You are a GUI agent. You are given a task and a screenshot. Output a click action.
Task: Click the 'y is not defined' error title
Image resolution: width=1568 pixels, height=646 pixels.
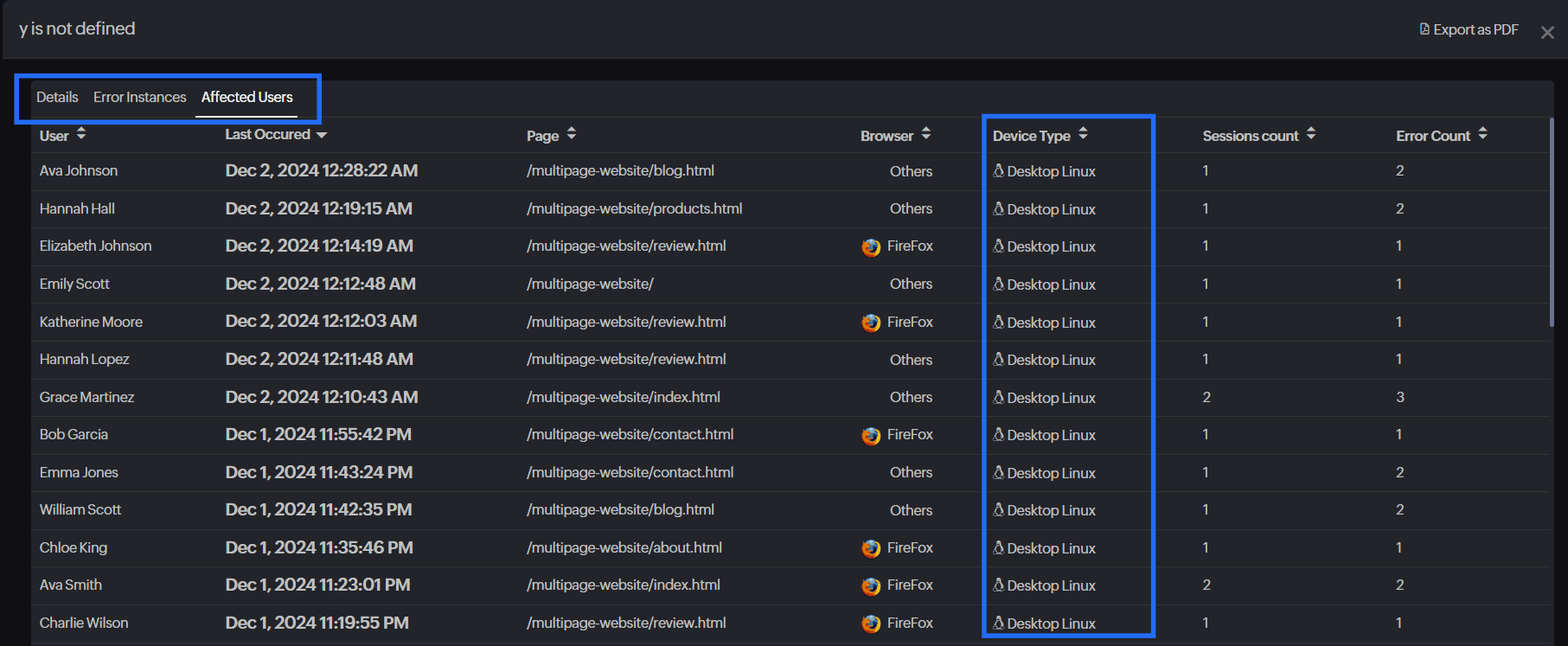pos(77,29)
